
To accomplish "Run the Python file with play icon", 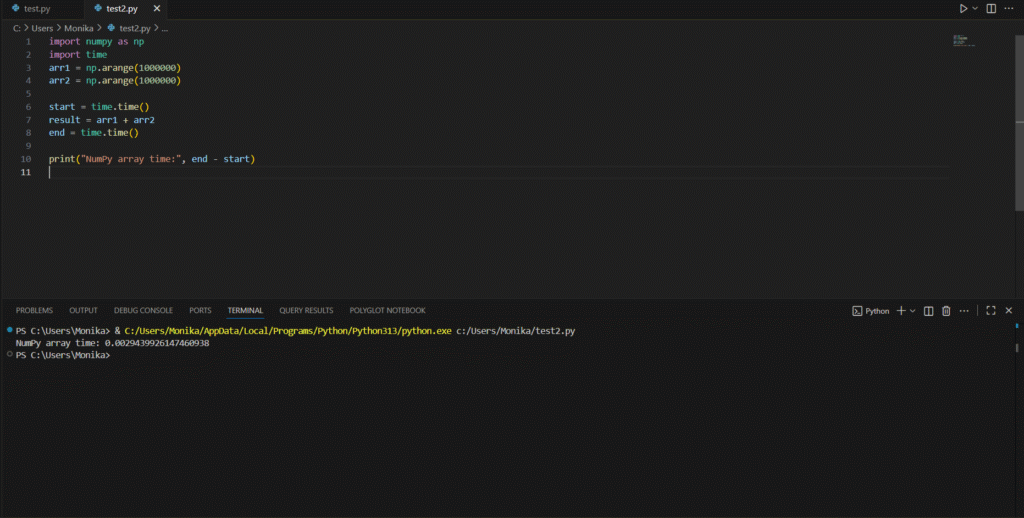I will 963,8.
